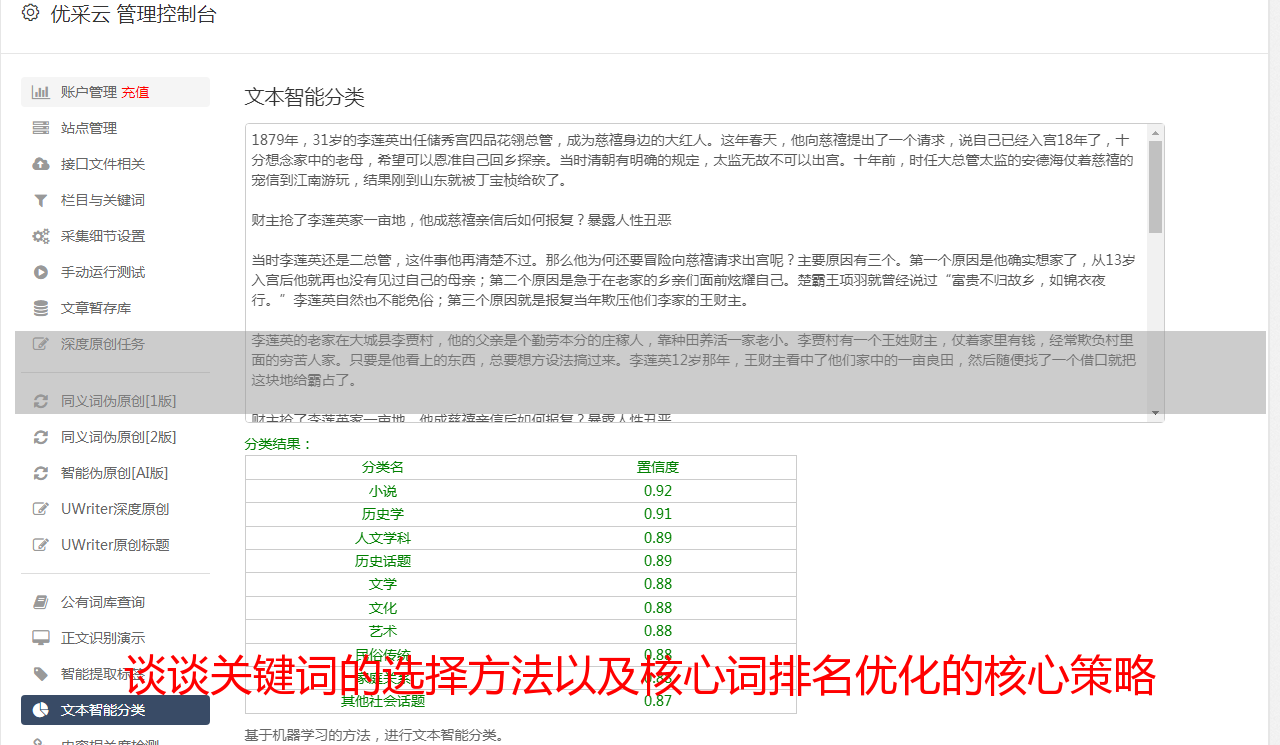The width and height of the screenshot is (1280, 745).
Task: Select the 人文学科 classification row
Action: coord(521,538)
